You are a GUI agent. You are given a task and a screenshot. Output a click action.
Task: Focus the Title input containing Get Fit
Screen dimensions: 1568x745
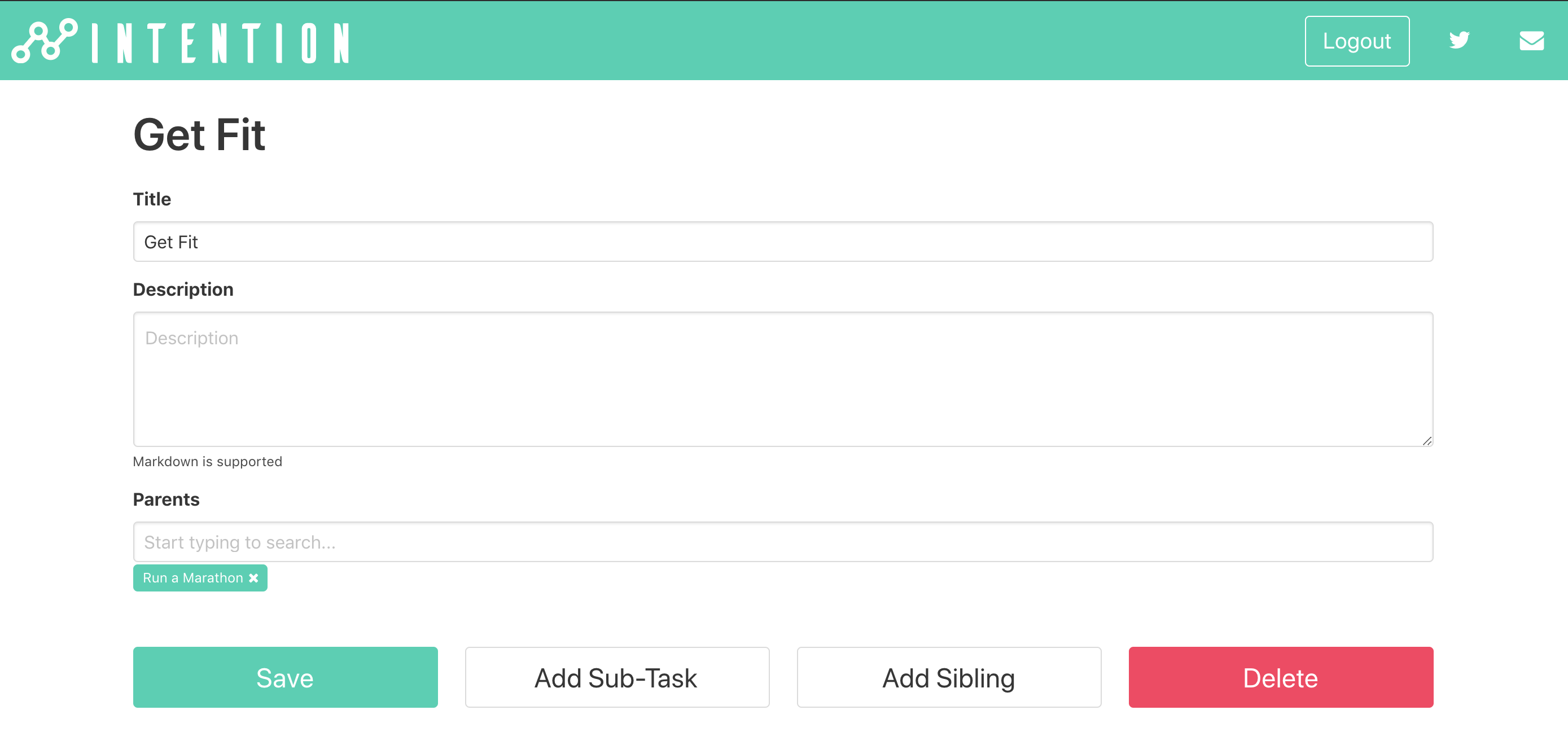(x=783, y=242)
